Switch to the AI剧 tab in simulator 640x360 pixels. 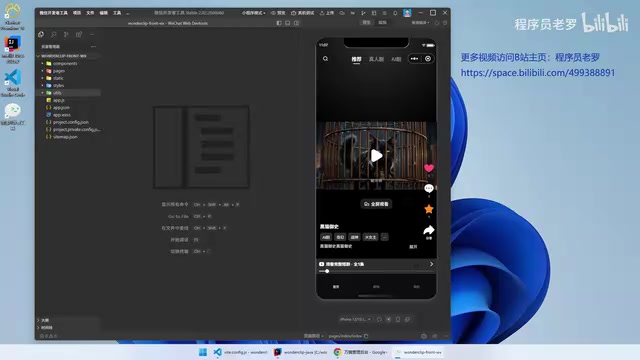coord(396,59)
